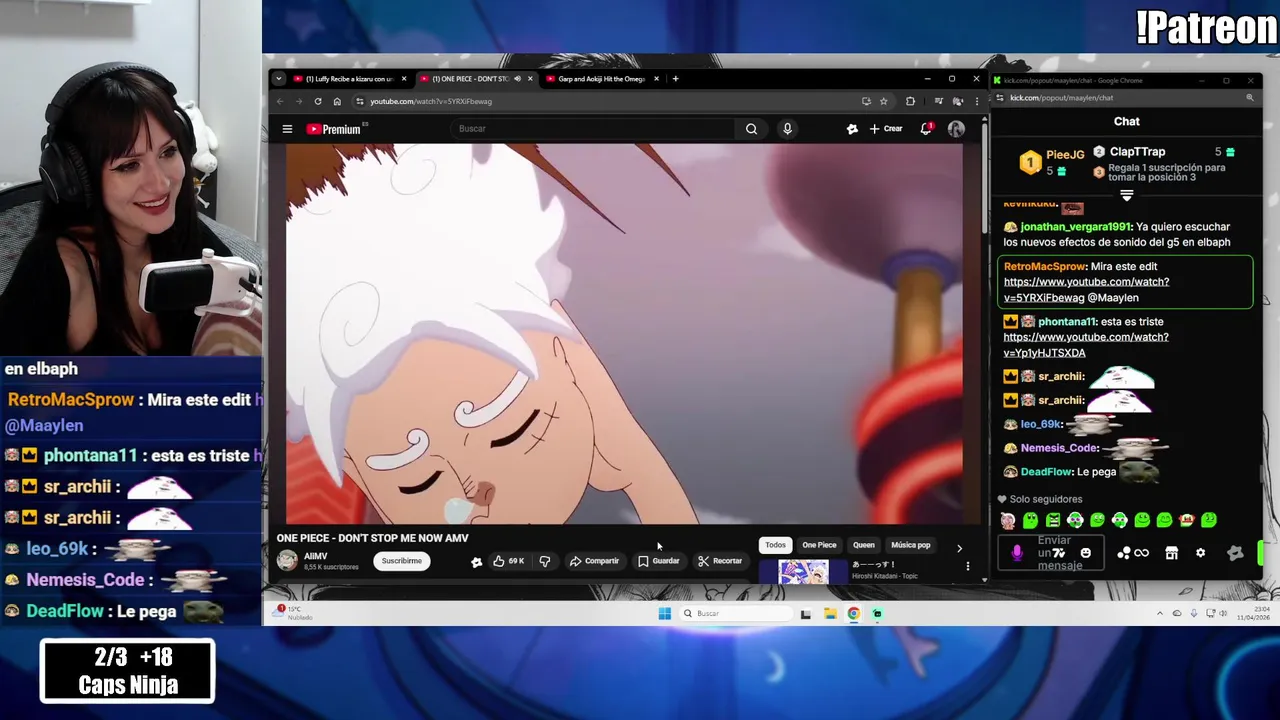Open the 5YRXiFbewag YouTube link in Kick chat
1280x720 pixels.
coord(1086,290)
